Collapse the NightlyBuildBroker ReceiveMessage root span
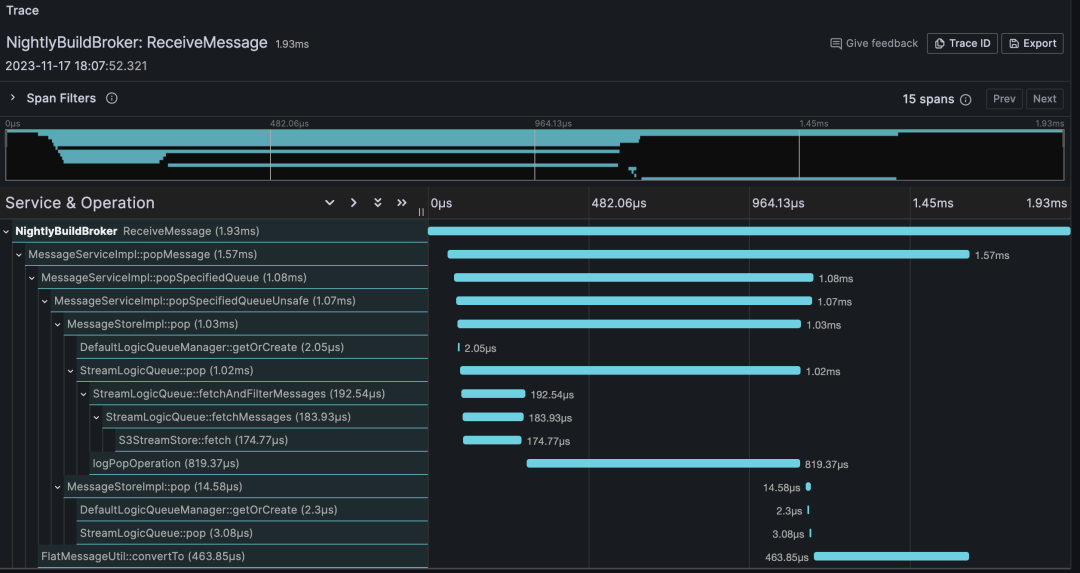The height and width of the screenshot is (573, 1080). pyautogui.click(x=7, y=231)
